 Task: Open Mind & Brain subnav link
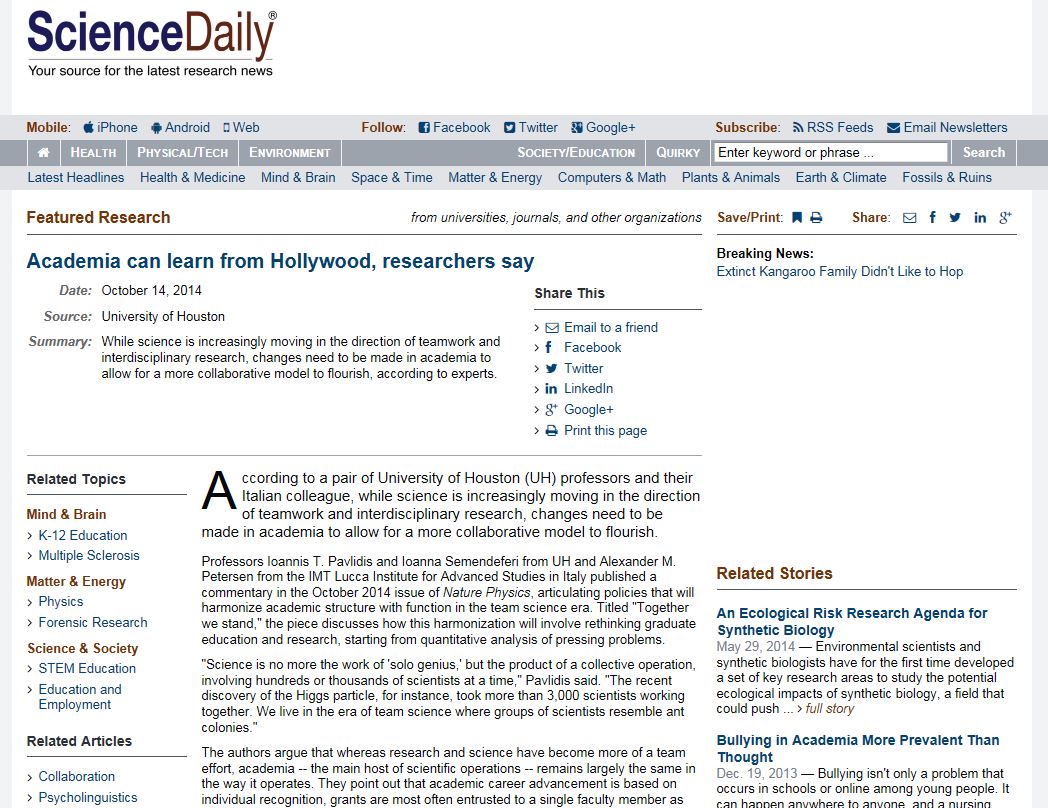(298, 178)
